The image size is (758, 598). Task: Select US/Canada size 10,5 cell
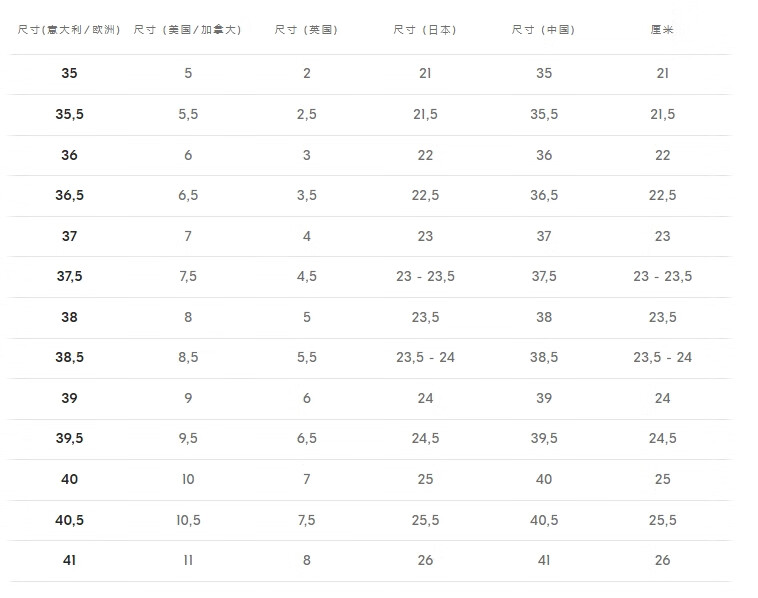188,520
